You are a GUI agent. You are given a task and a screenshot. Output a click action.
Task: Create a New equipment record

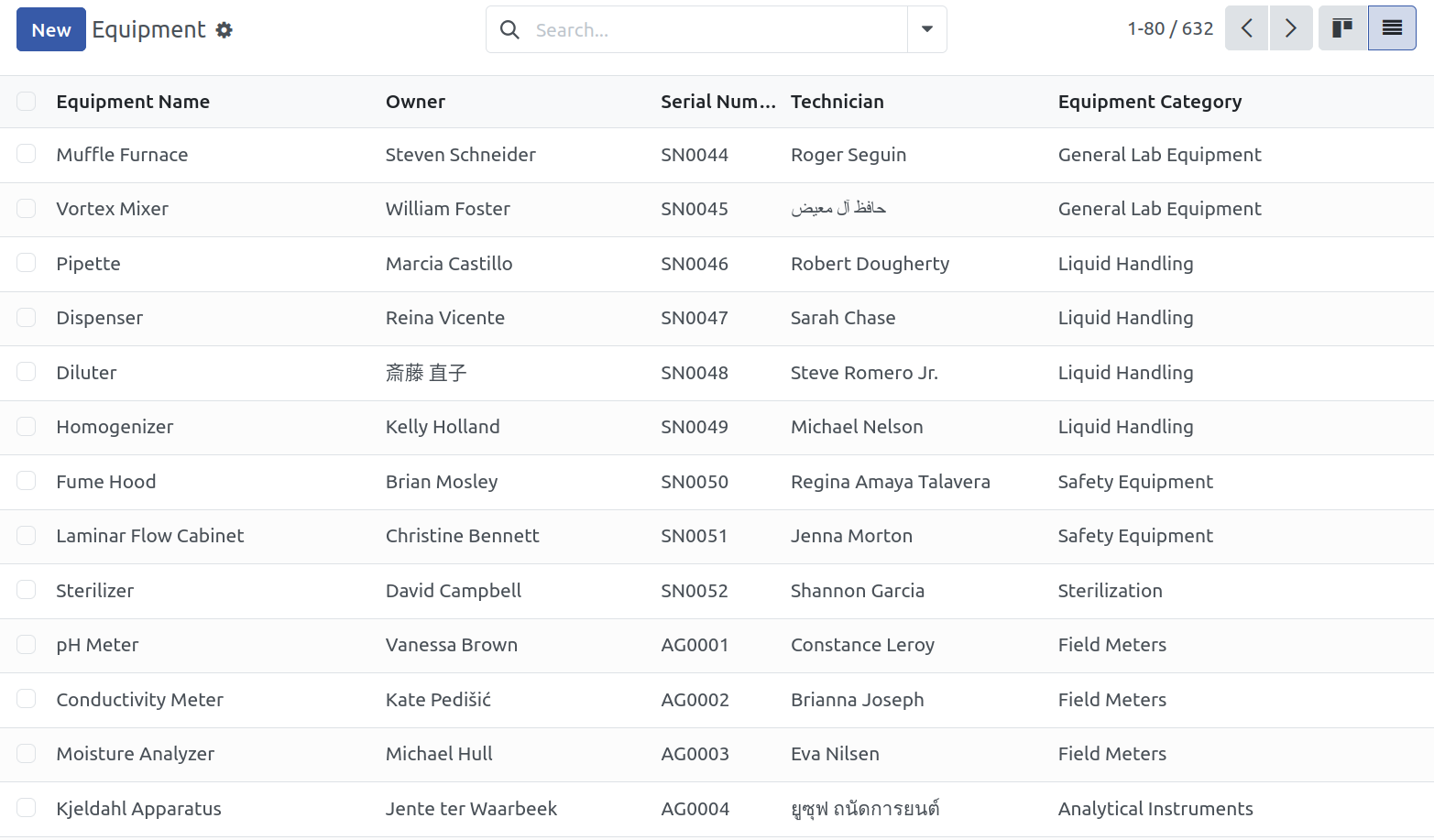point(51,29)
